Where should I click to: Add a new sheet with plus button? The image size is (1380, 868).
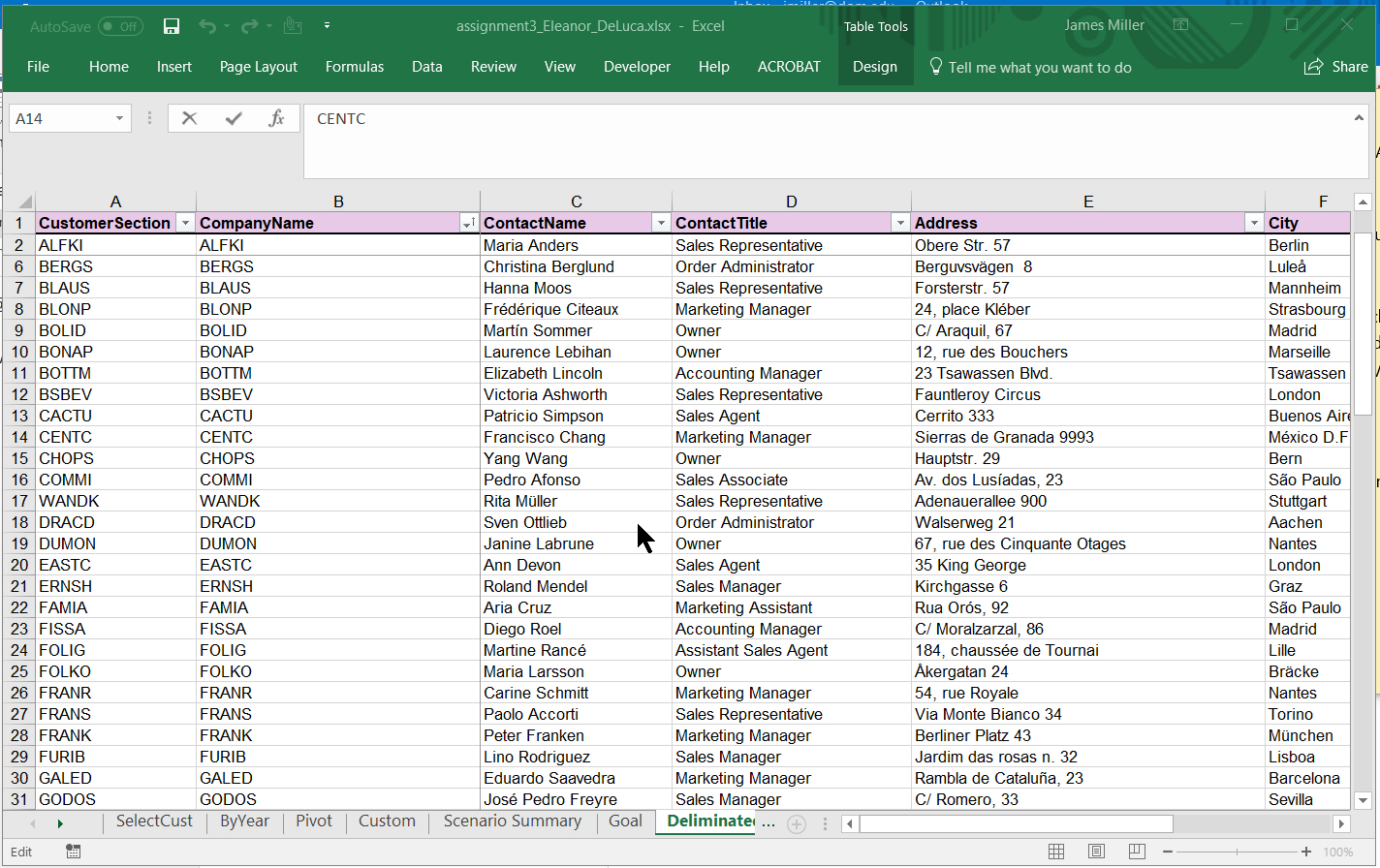(x=797, y=823)
